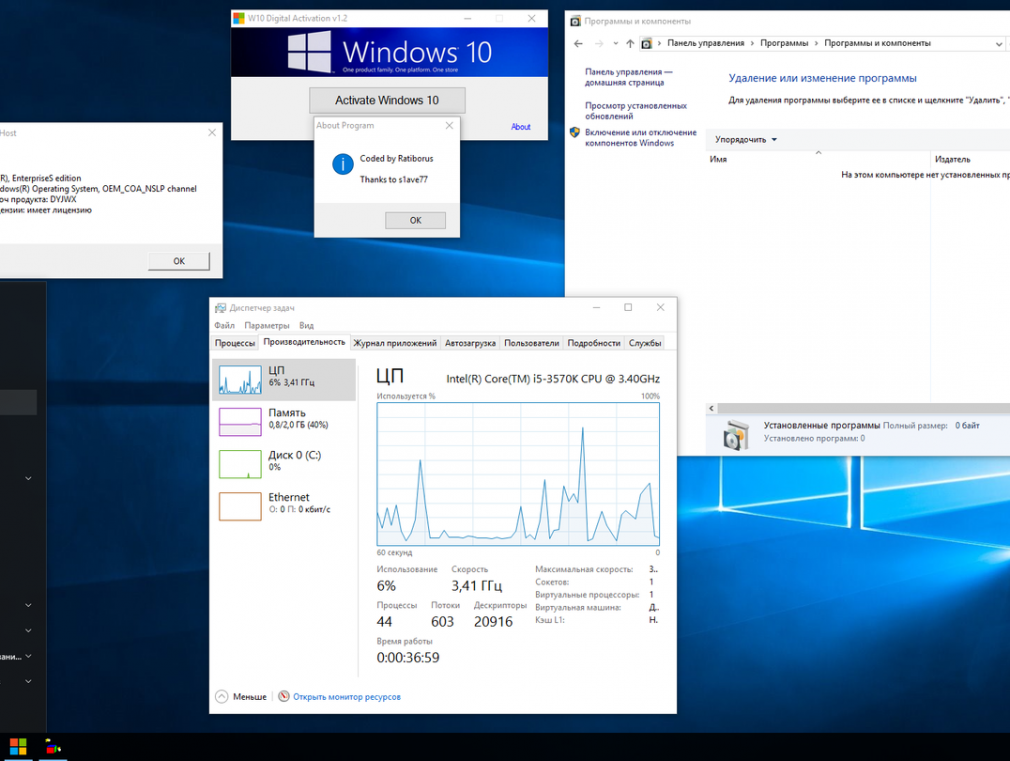
Task: Click installed programs icon in details pane
Action: coord(735,434)
